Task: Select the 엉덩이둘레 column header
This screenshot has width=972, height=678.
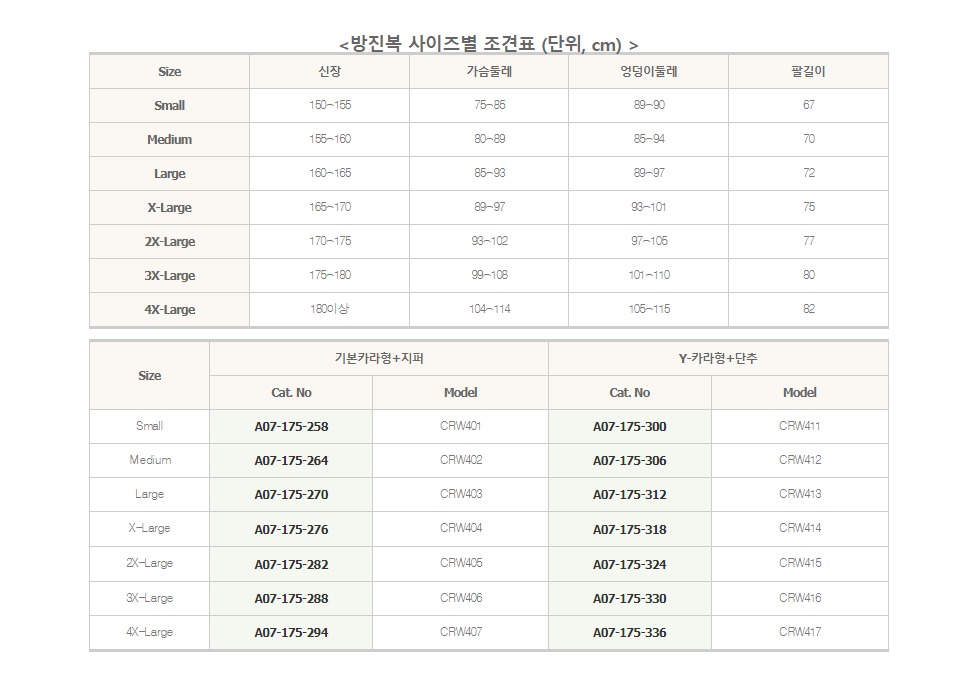Action: [x=649, y=72]
